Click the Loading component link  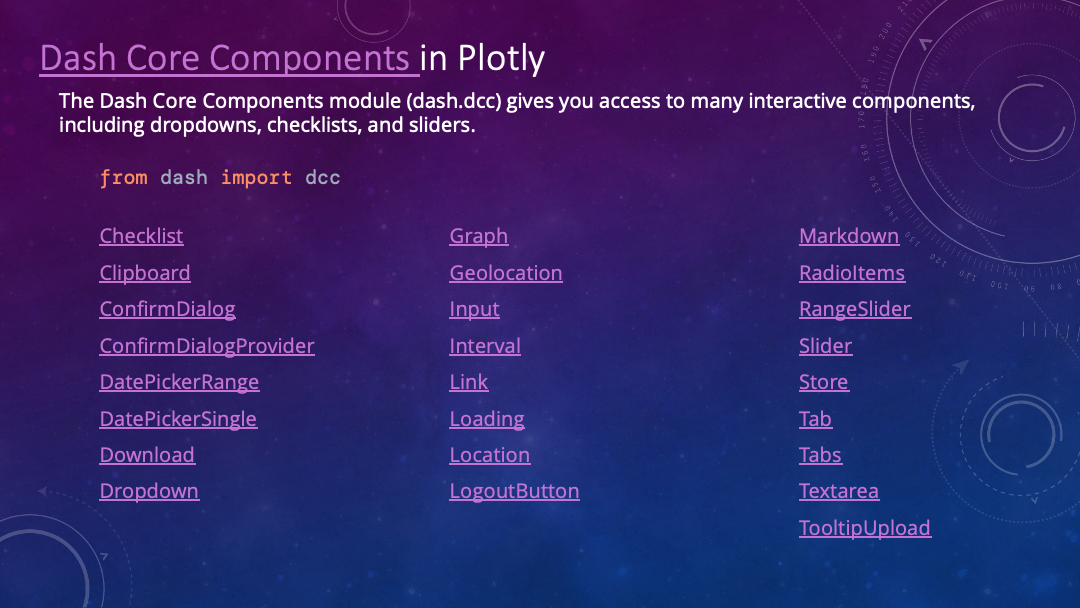[487, 419]
